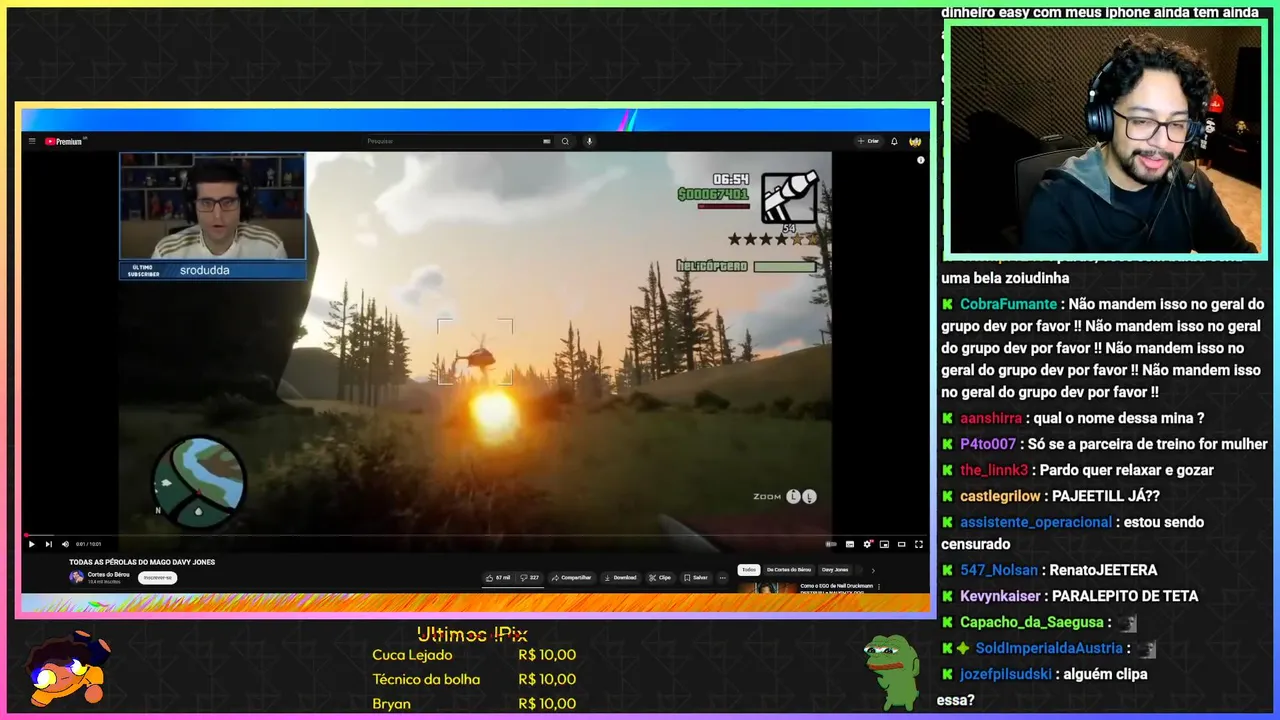Open Cortes do Béros channel name link
Image resolution: width=1280 pixels, height=720 pixels.
click(109, 574)
